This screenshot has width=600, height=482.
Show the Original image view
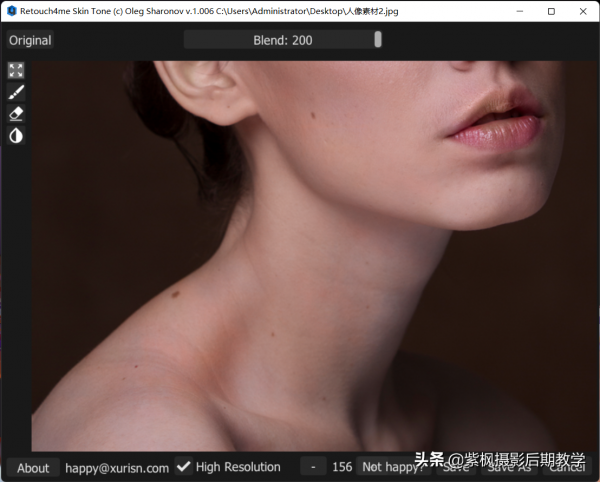coord(30,40)
